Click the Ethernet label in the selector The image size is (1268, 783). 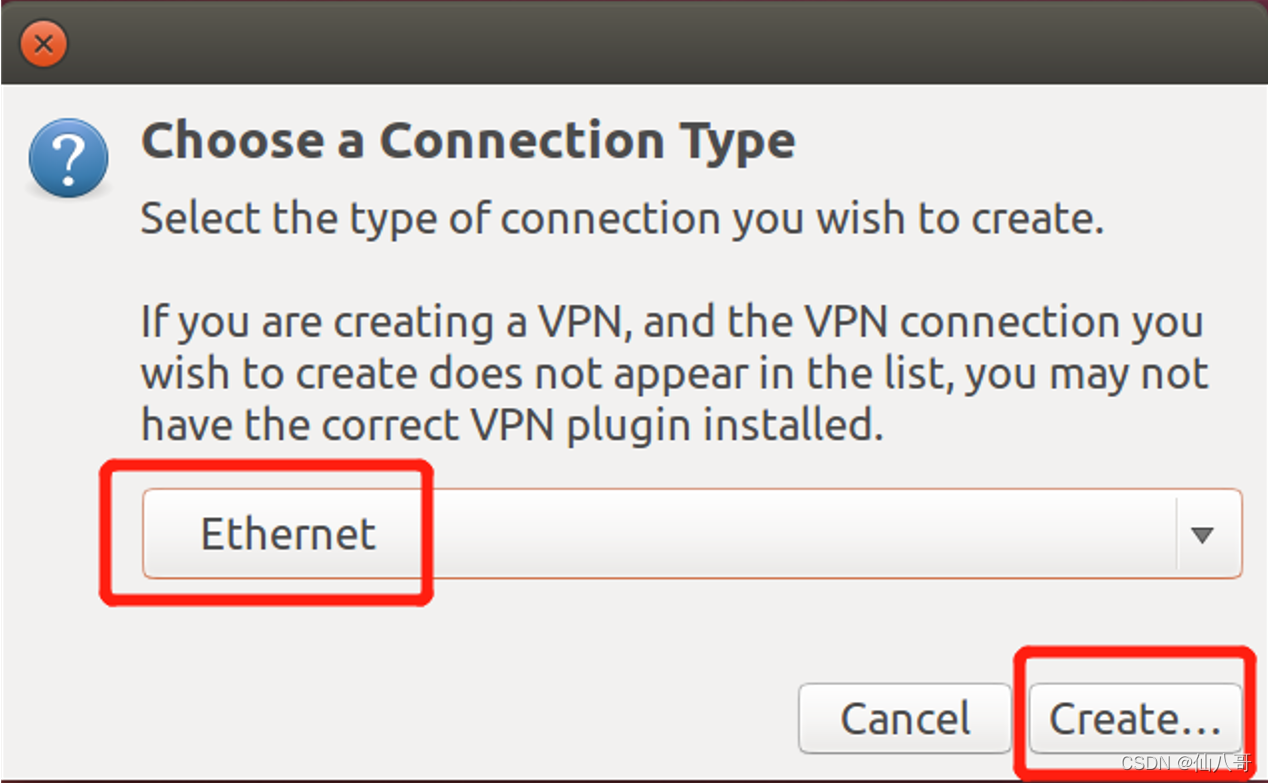point(288,535)
